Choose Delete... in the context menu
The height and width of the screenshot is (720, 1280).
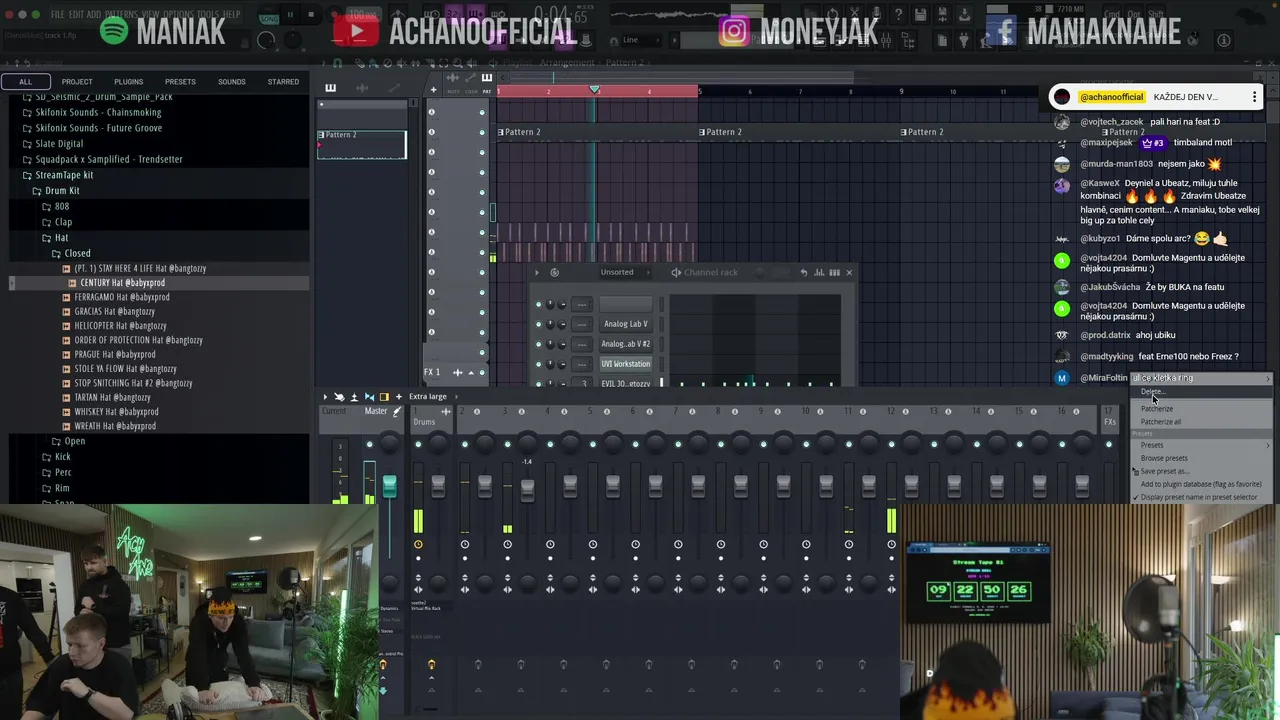click(x=1200, y=391)
